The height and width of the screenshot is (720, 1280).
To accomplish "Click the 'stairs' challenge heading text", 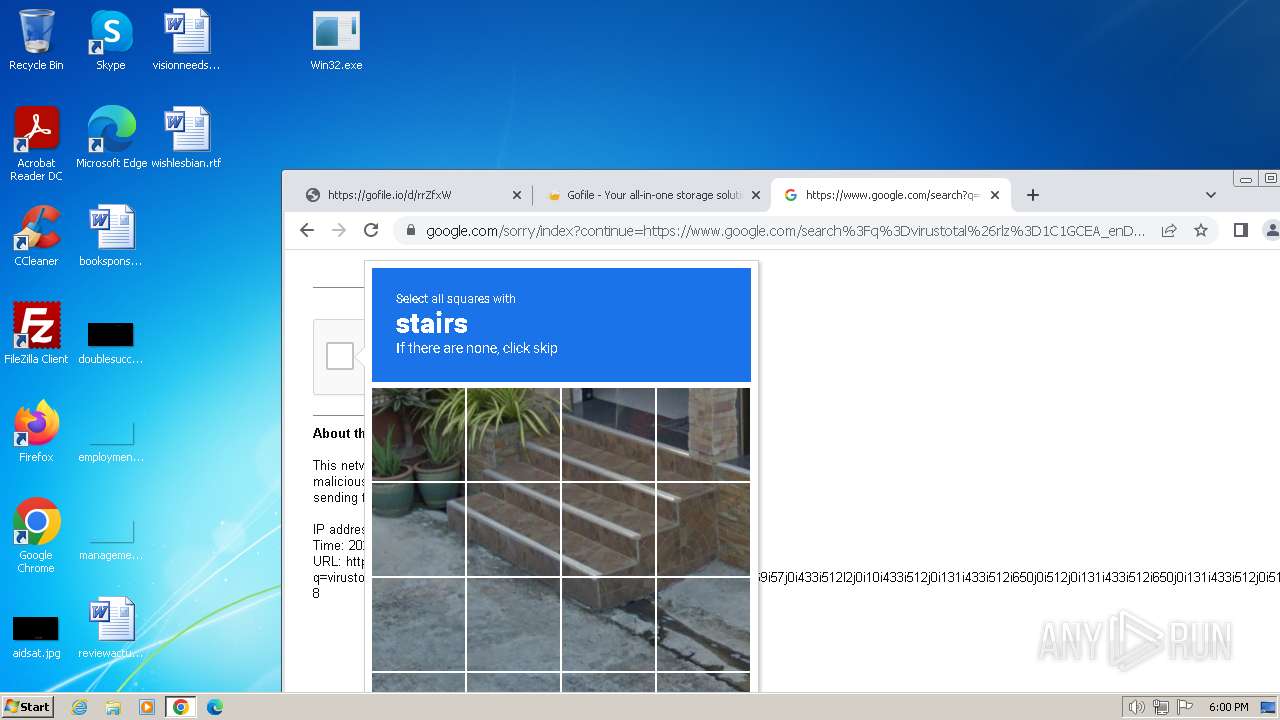I will click(x=431, y=323).
